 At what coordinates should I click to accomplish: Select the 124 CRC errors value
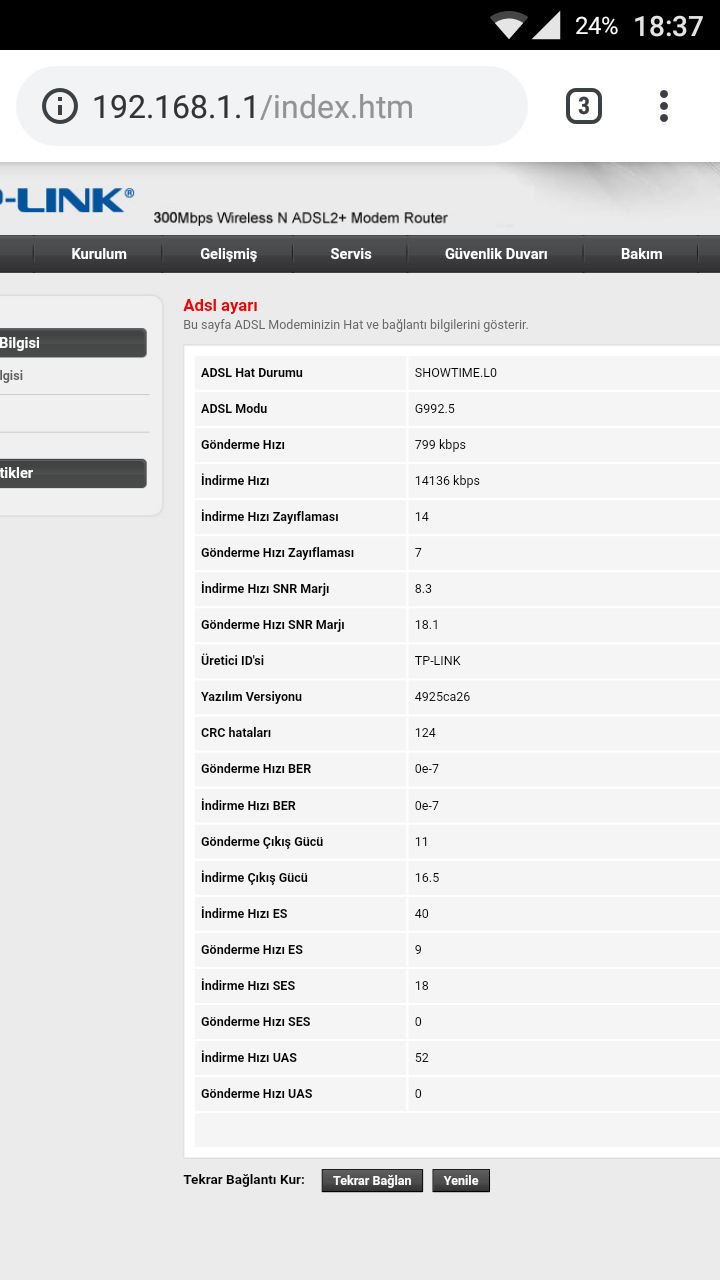425,733
